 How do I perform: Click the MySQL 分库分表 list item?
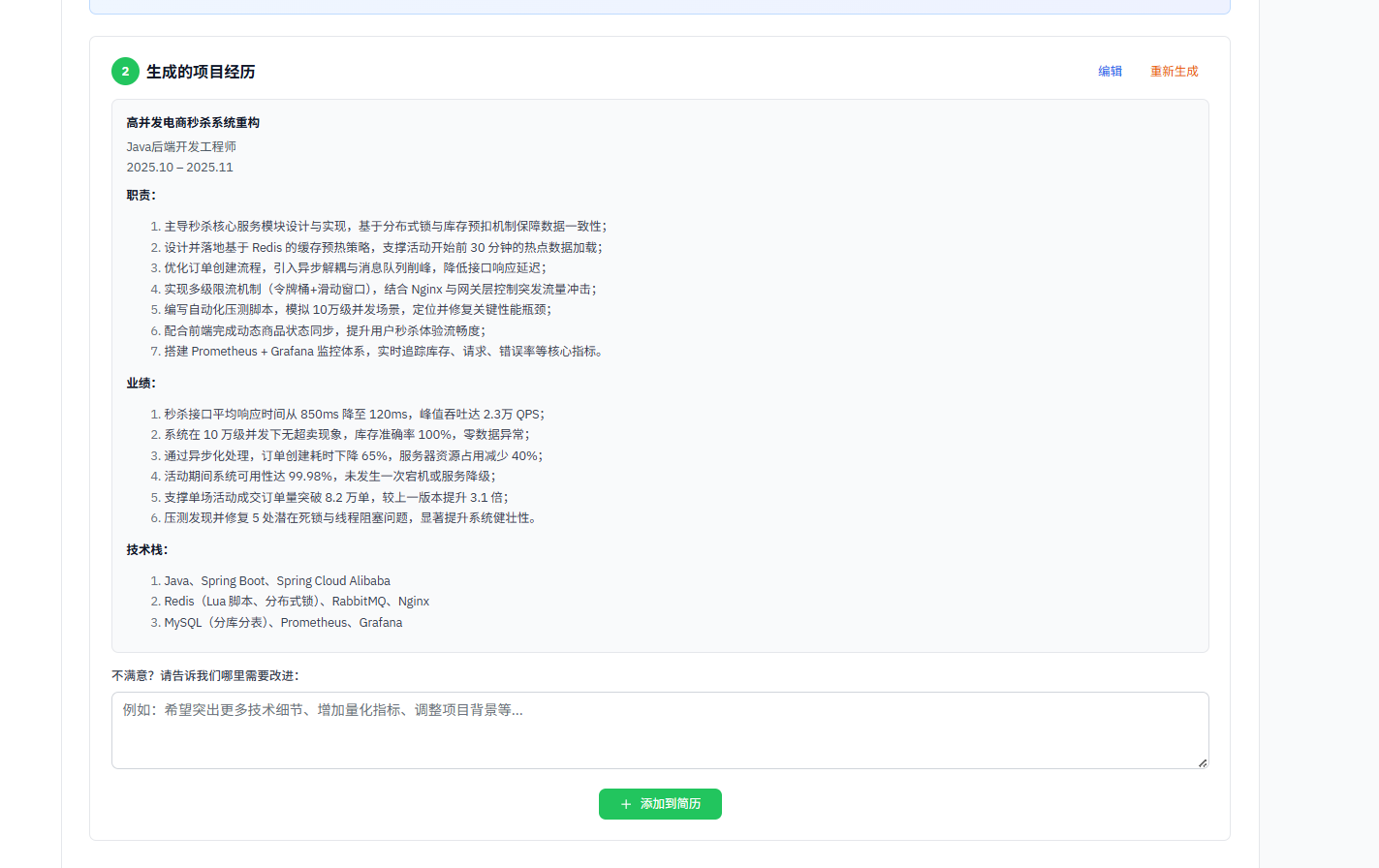(x=283, y=622)
